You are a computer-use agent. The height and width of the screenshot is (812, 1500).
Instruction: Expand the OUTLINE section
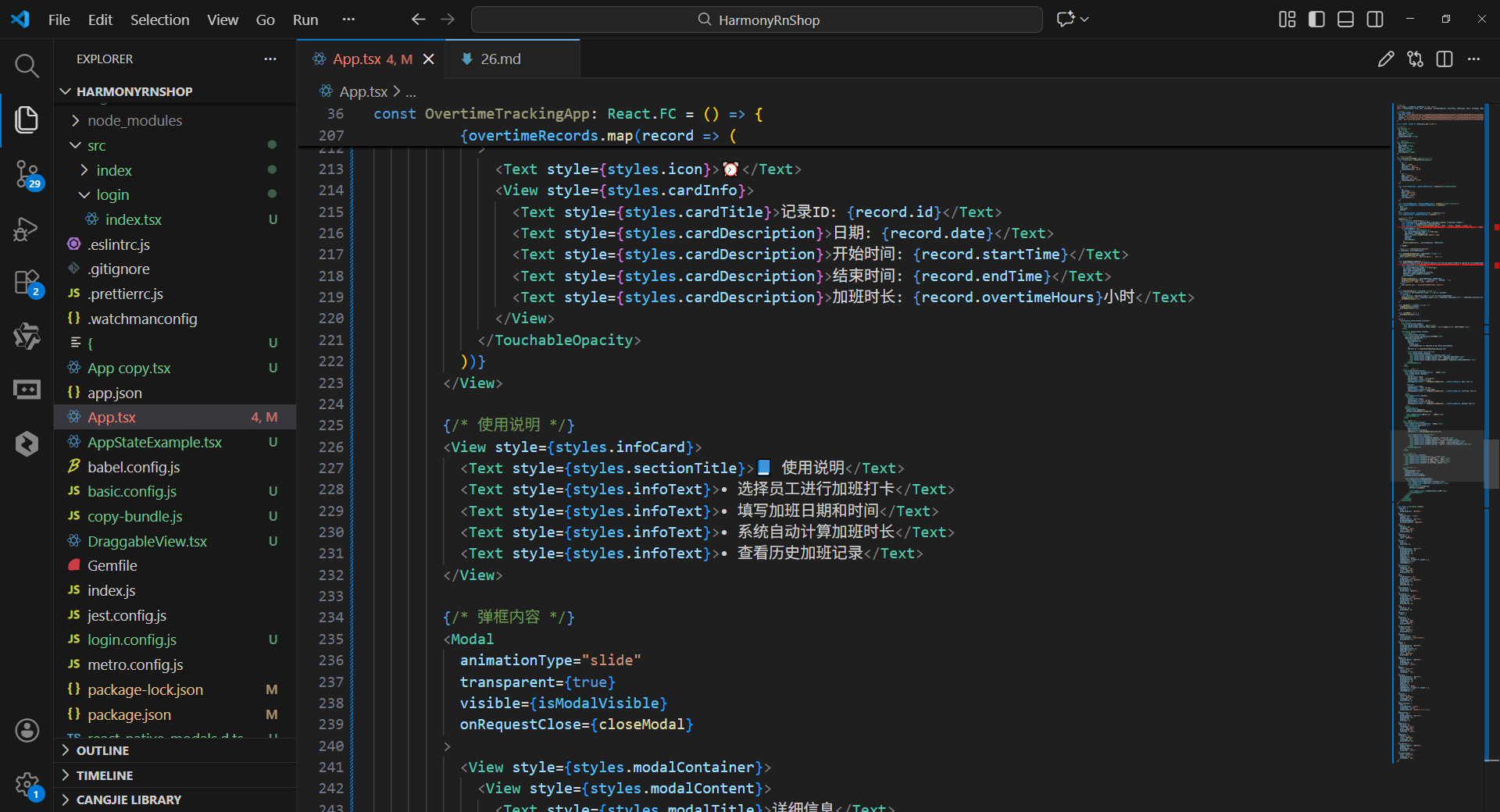click(x=175, y=750)
